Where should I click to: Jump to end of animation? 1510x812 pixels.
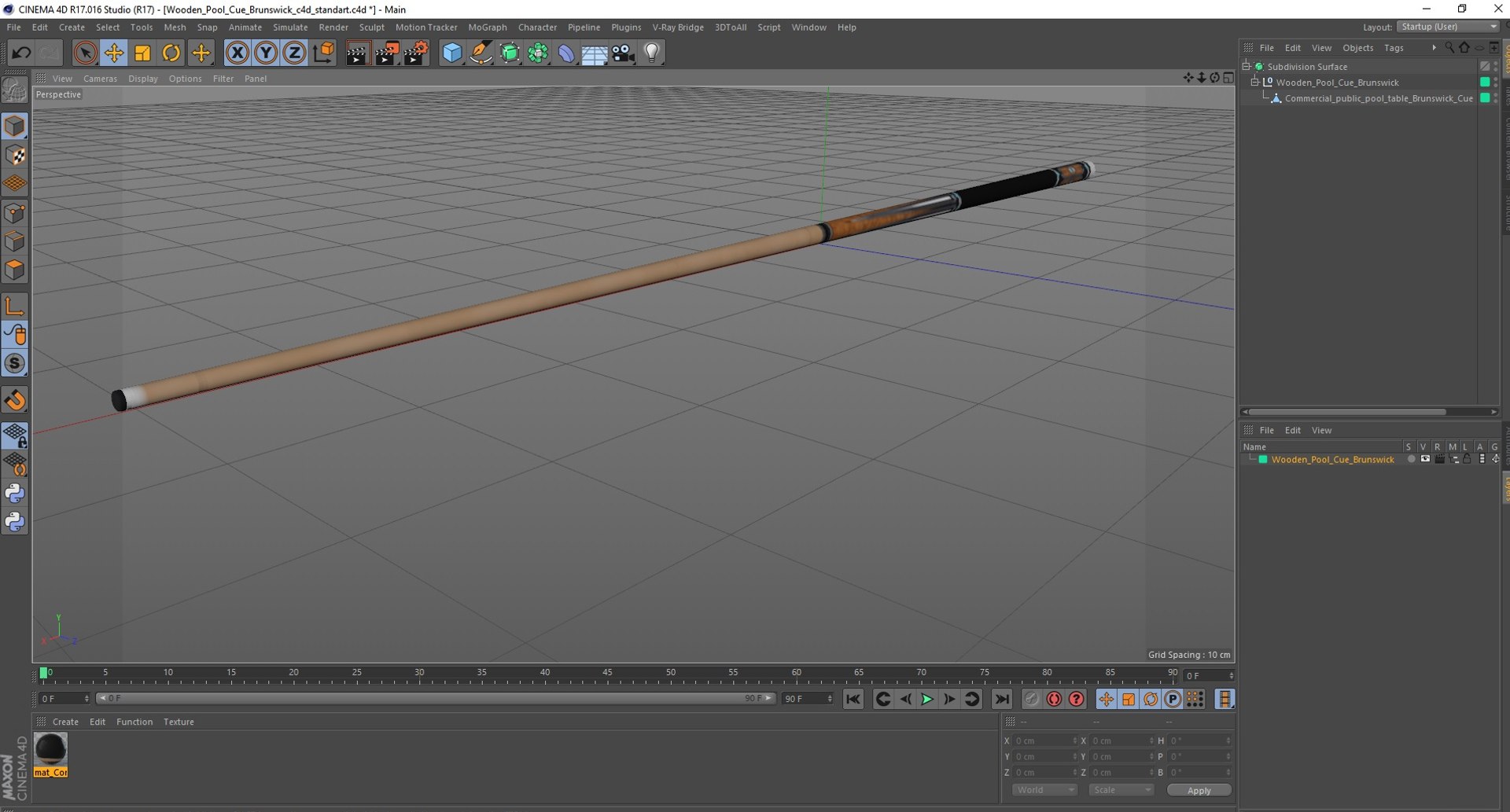pos(1001,699)
